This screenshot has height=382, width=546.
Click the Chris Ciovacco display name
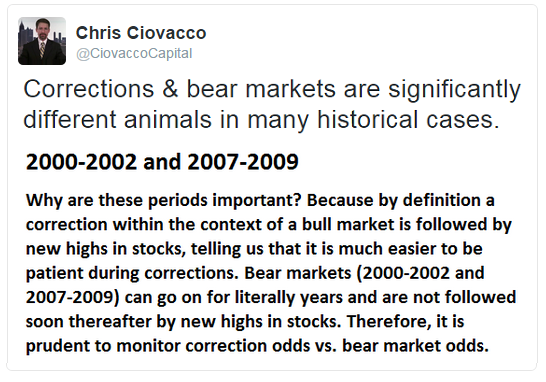pos(141,33)
